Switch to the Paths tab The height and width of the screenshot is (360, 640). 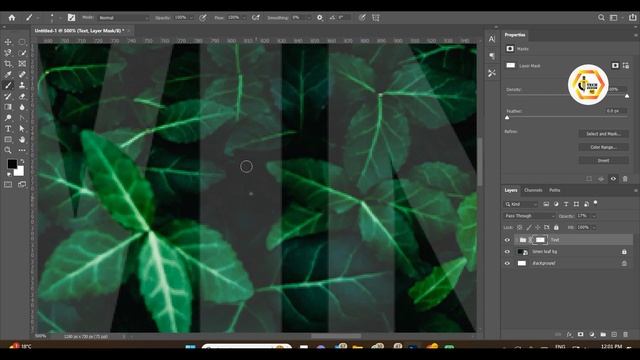[x=554, y=190]
